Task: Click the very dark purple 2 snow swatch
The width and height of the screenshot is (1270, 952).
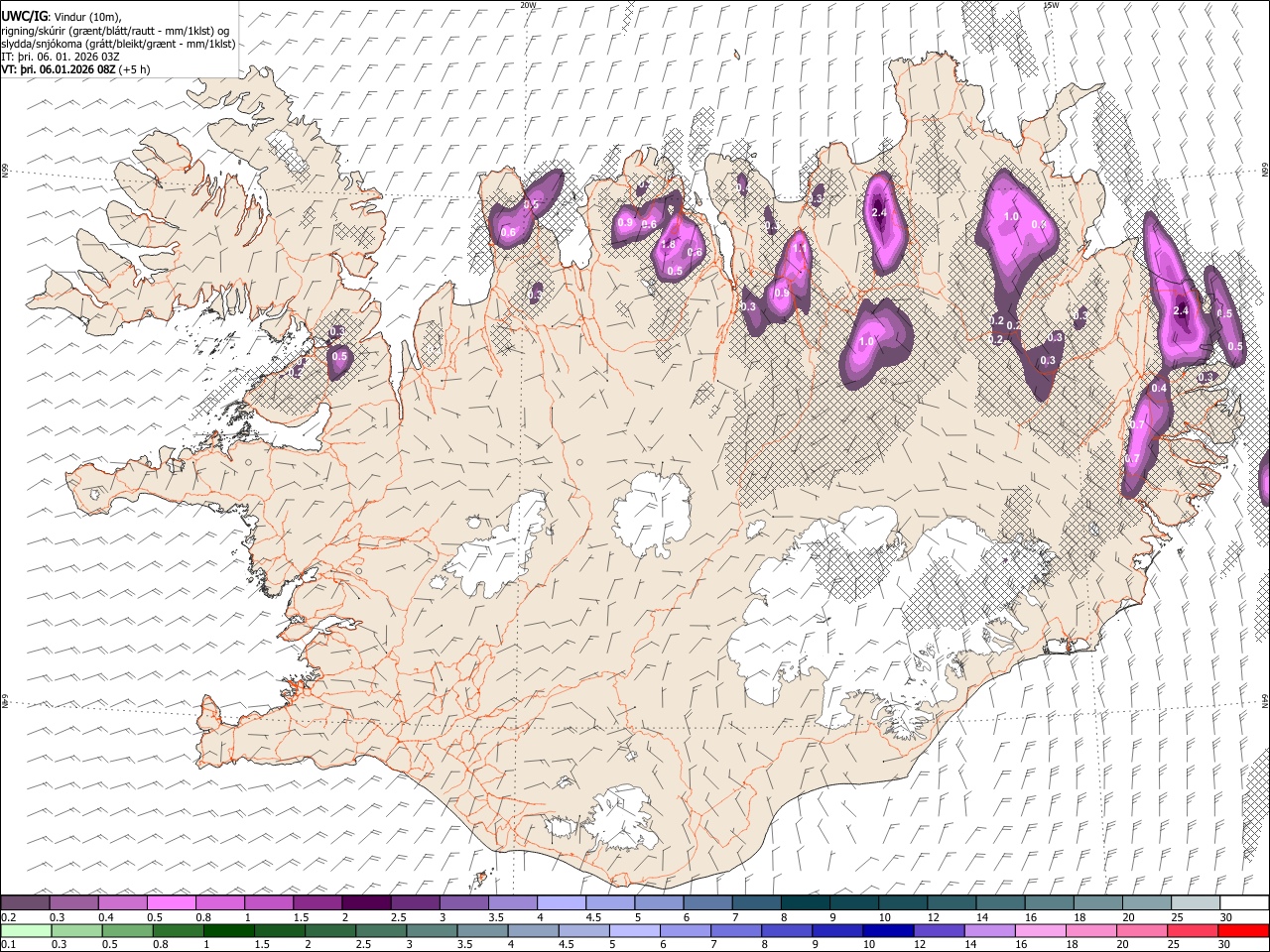Action: click(366, 902)
